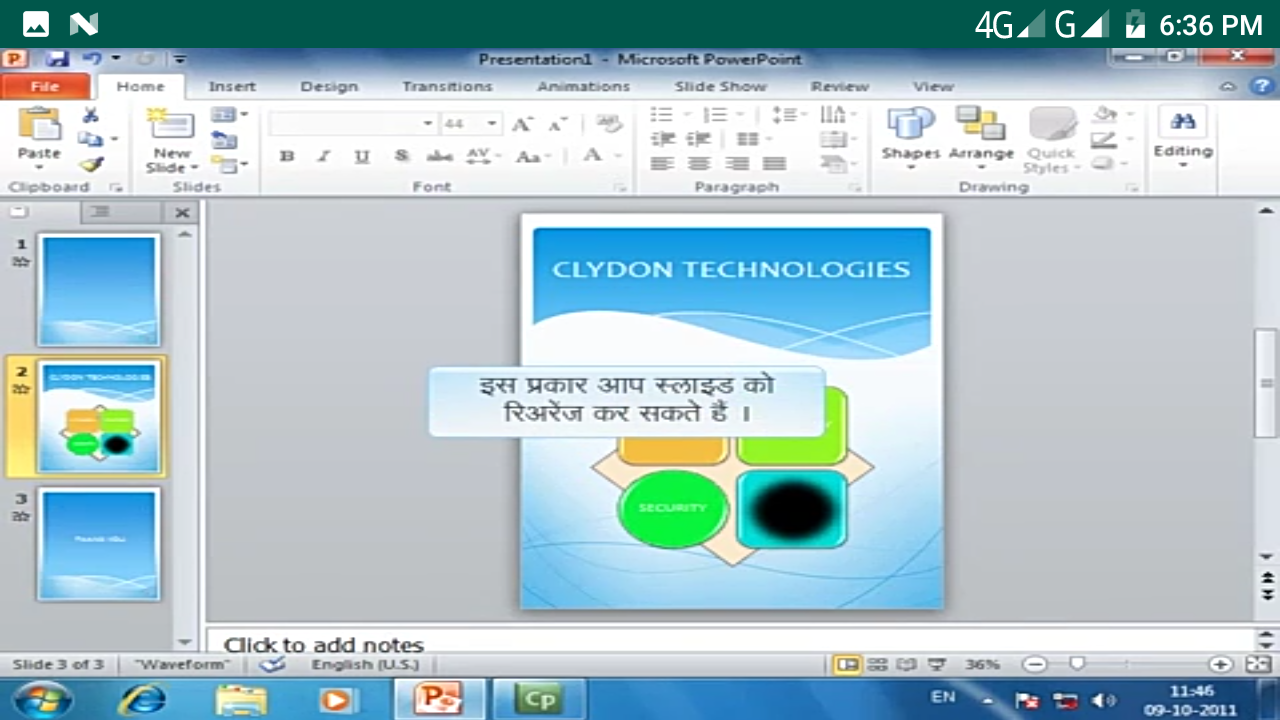
Task: Open the font size dropdown showing 44
Action: click(492, 124)
